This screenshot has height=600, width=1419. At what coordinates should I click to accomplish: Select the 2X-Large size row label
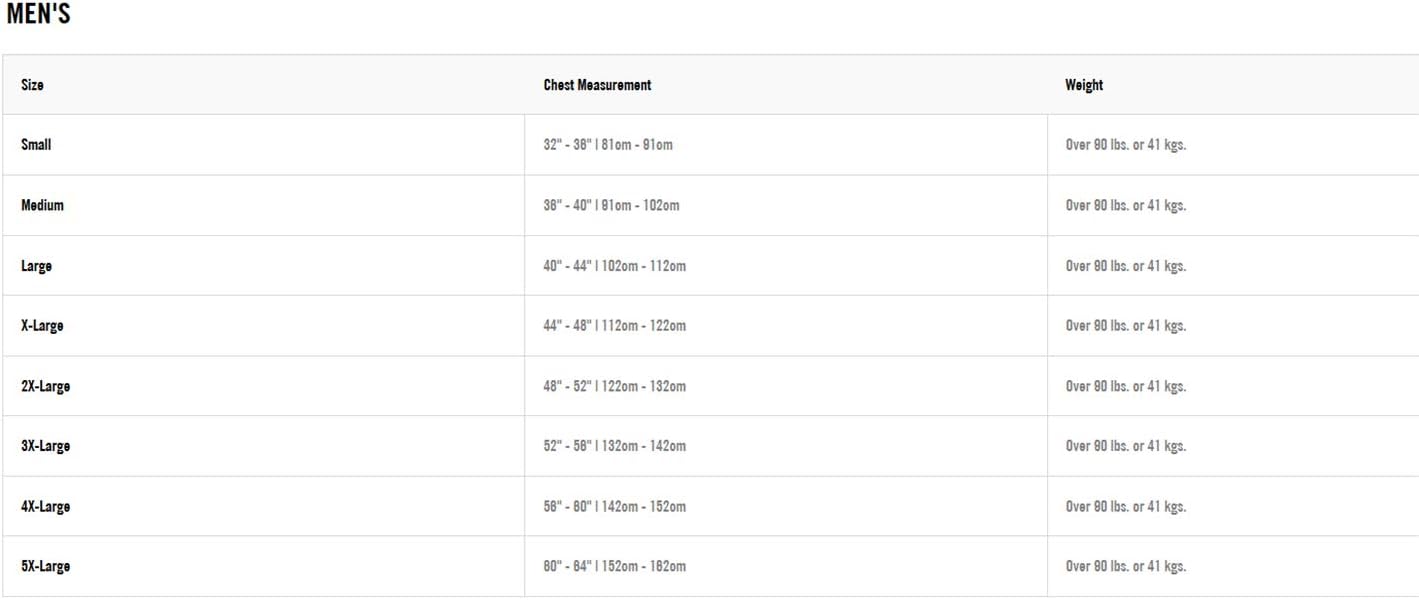point(45,386)
